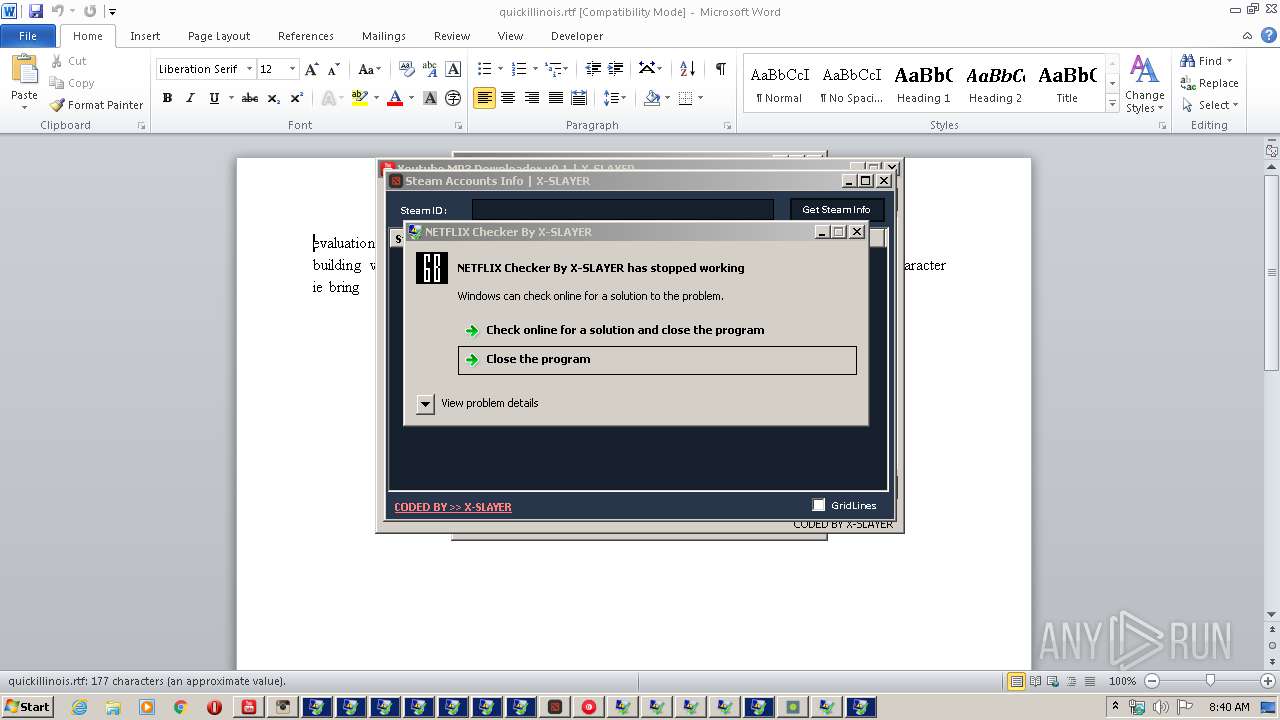Decrease paragraph indent
This screenshot has width=1280, height=720.
593,69
